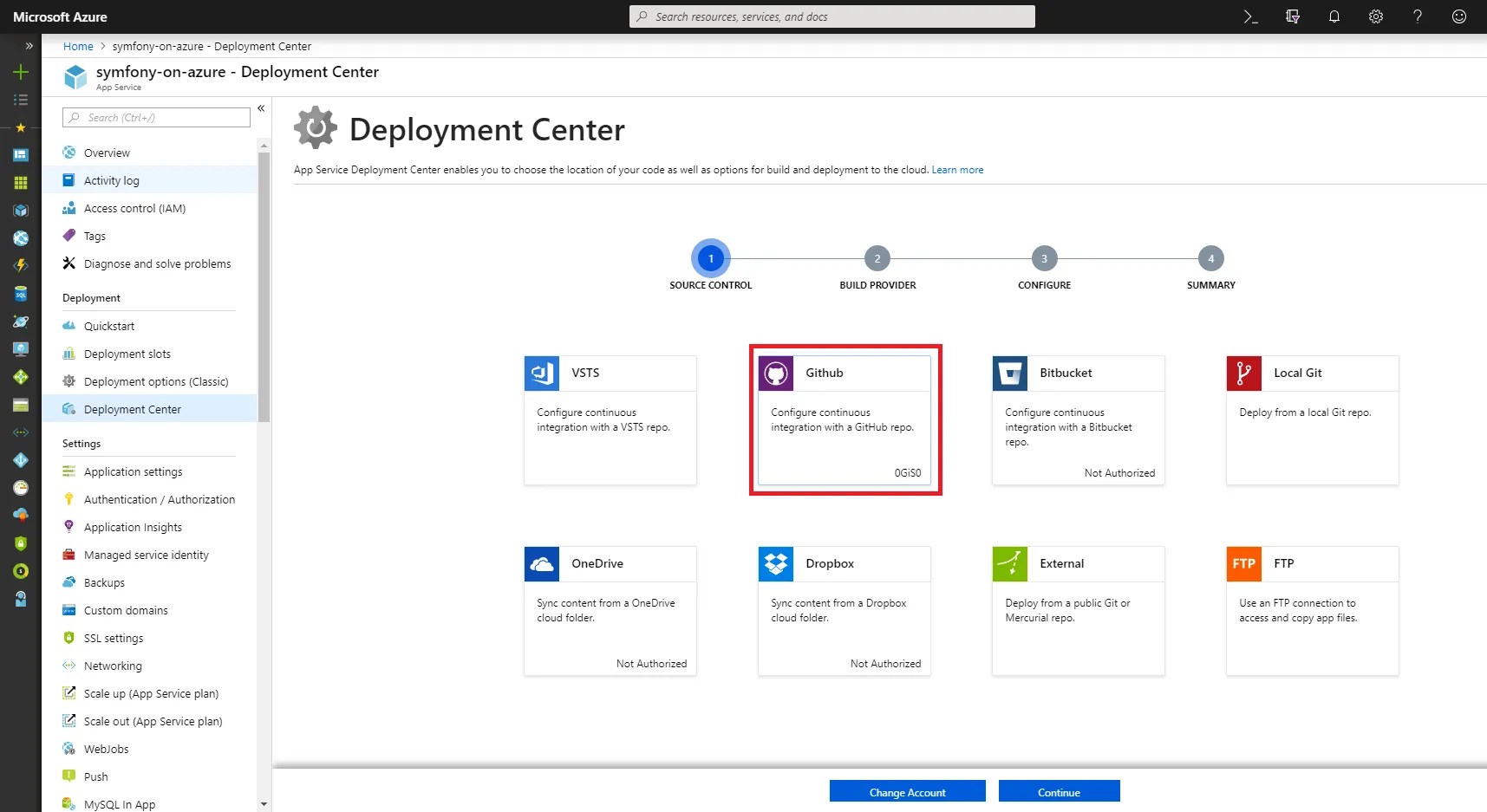Select step 4 Summary circle
Image resolution: width=1487 pixels, height=812 pixels.
click(x=1211, y=258)
